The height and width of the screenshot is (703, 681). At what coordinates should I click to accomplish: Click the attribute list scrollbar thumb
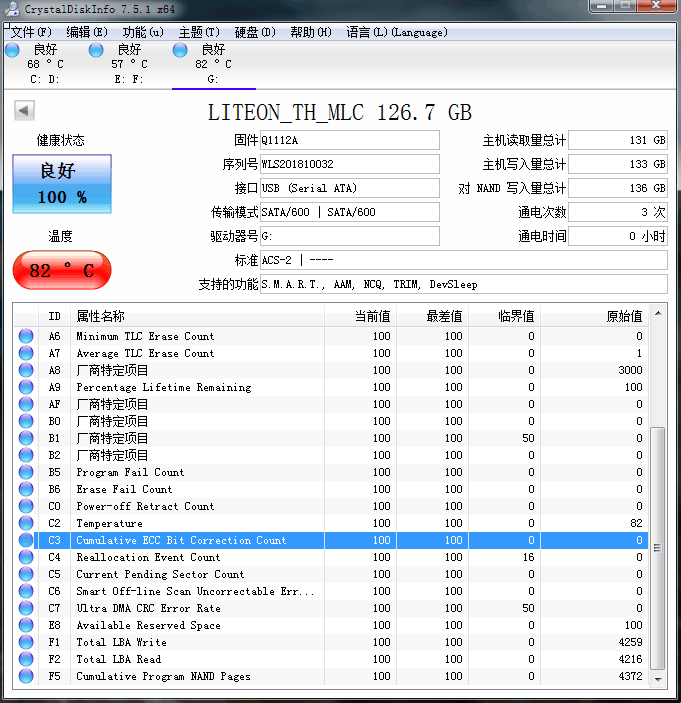click(x=658, y=548)
